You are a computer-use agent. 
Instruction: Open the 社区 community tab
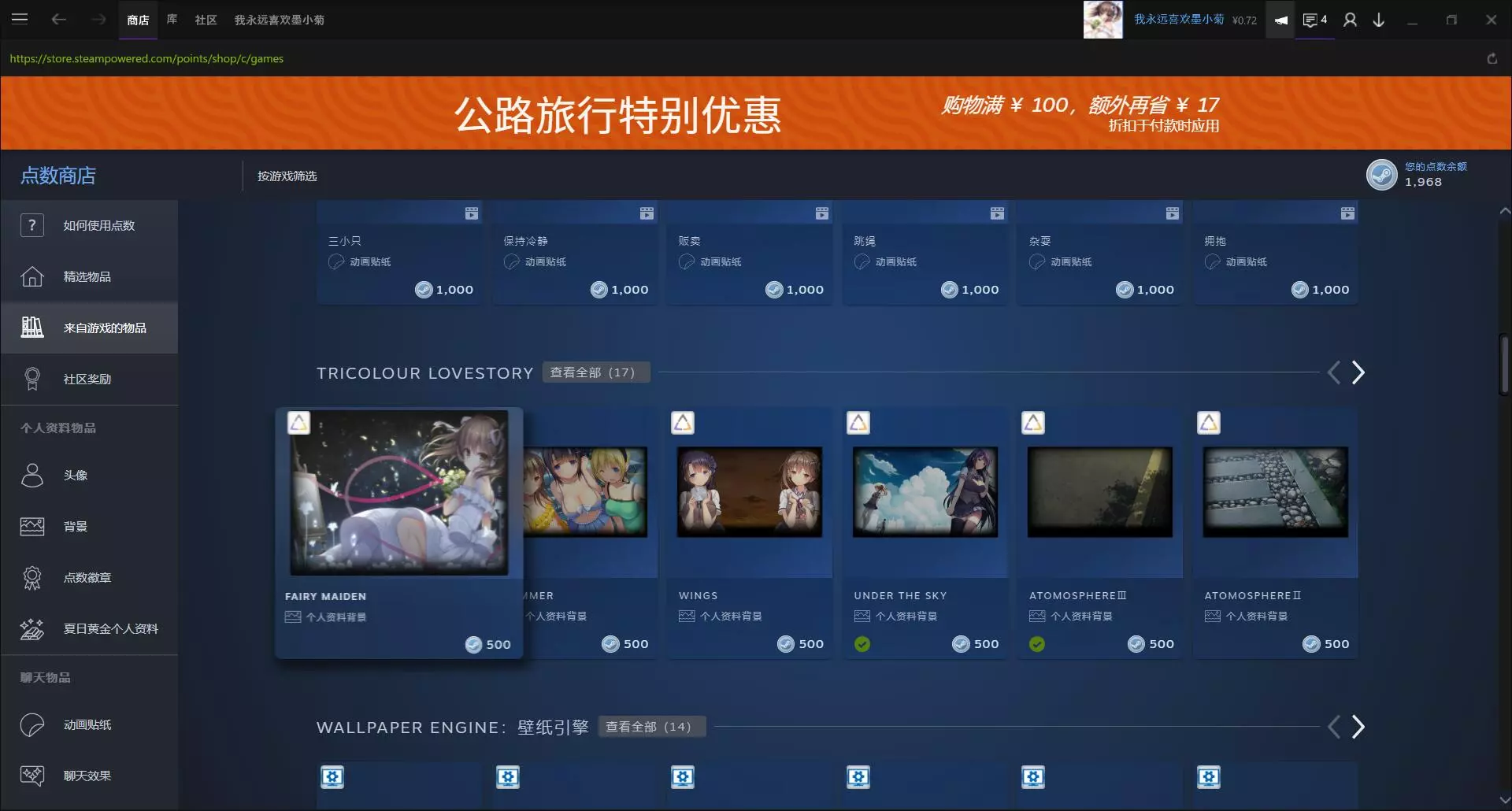[x=206, y=20]
